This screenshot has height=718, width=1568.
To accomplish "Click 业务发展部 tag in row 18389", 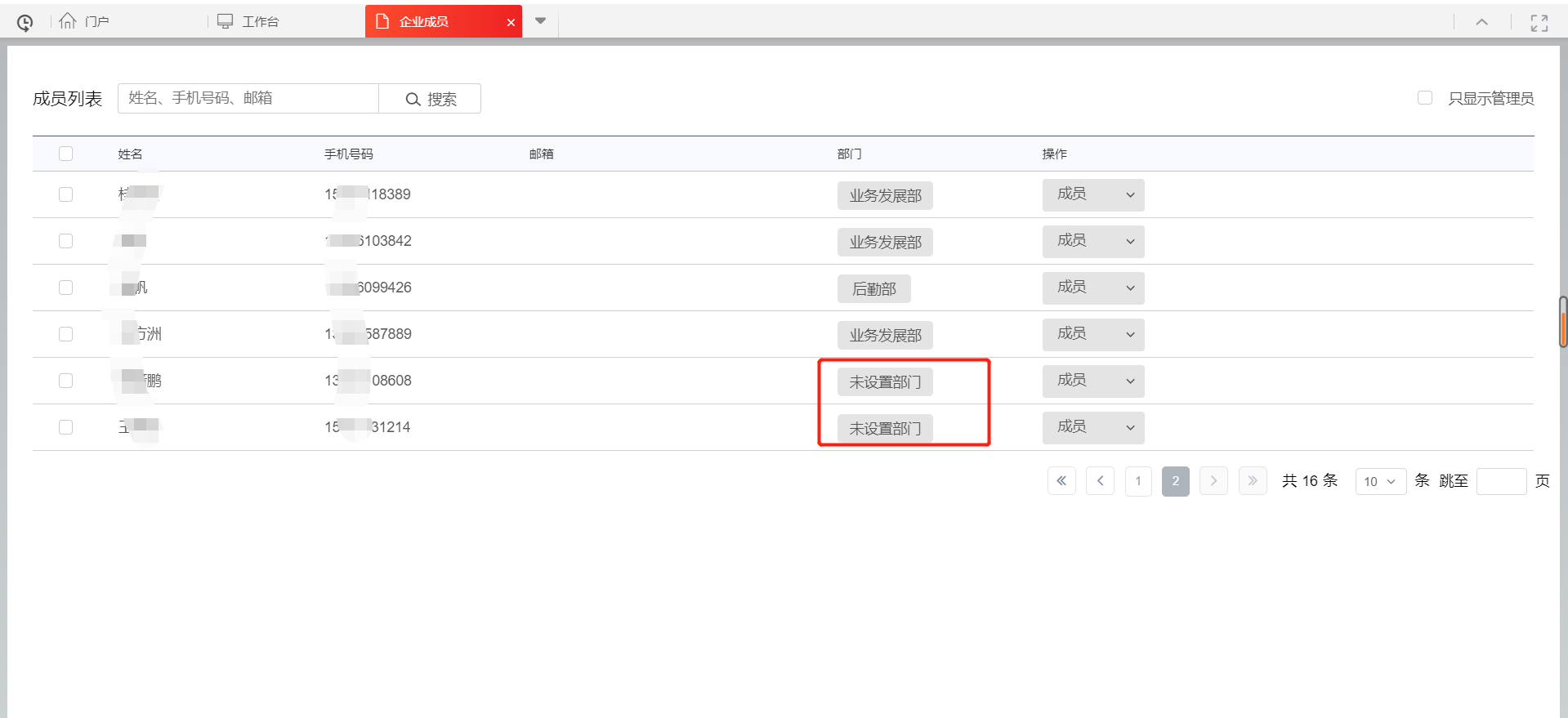I will (x=885, y=196).
